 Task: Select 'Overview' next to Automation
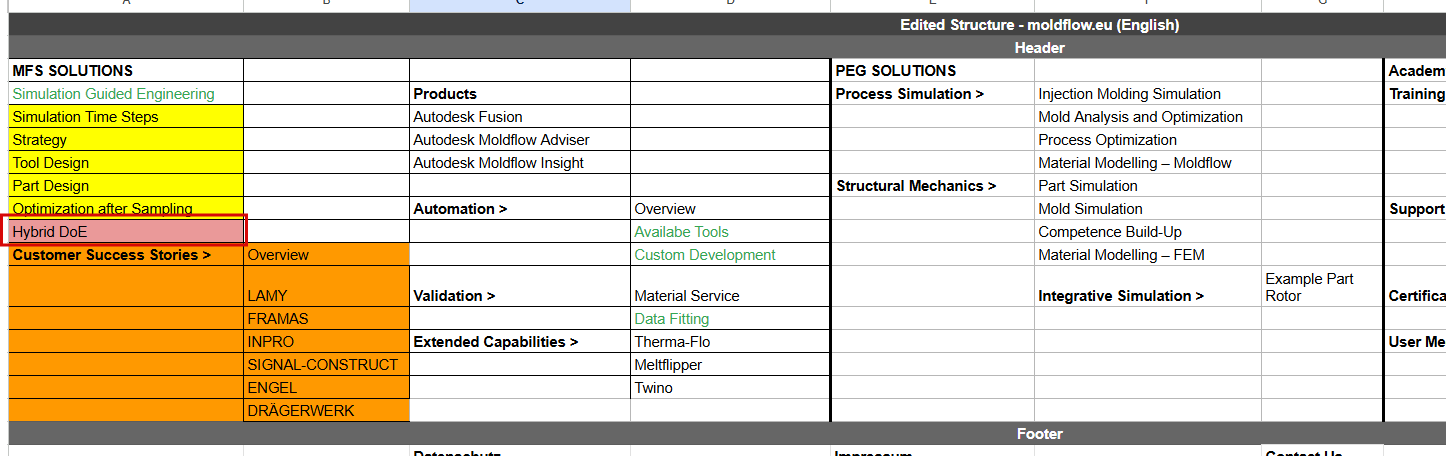click(730, 209)
